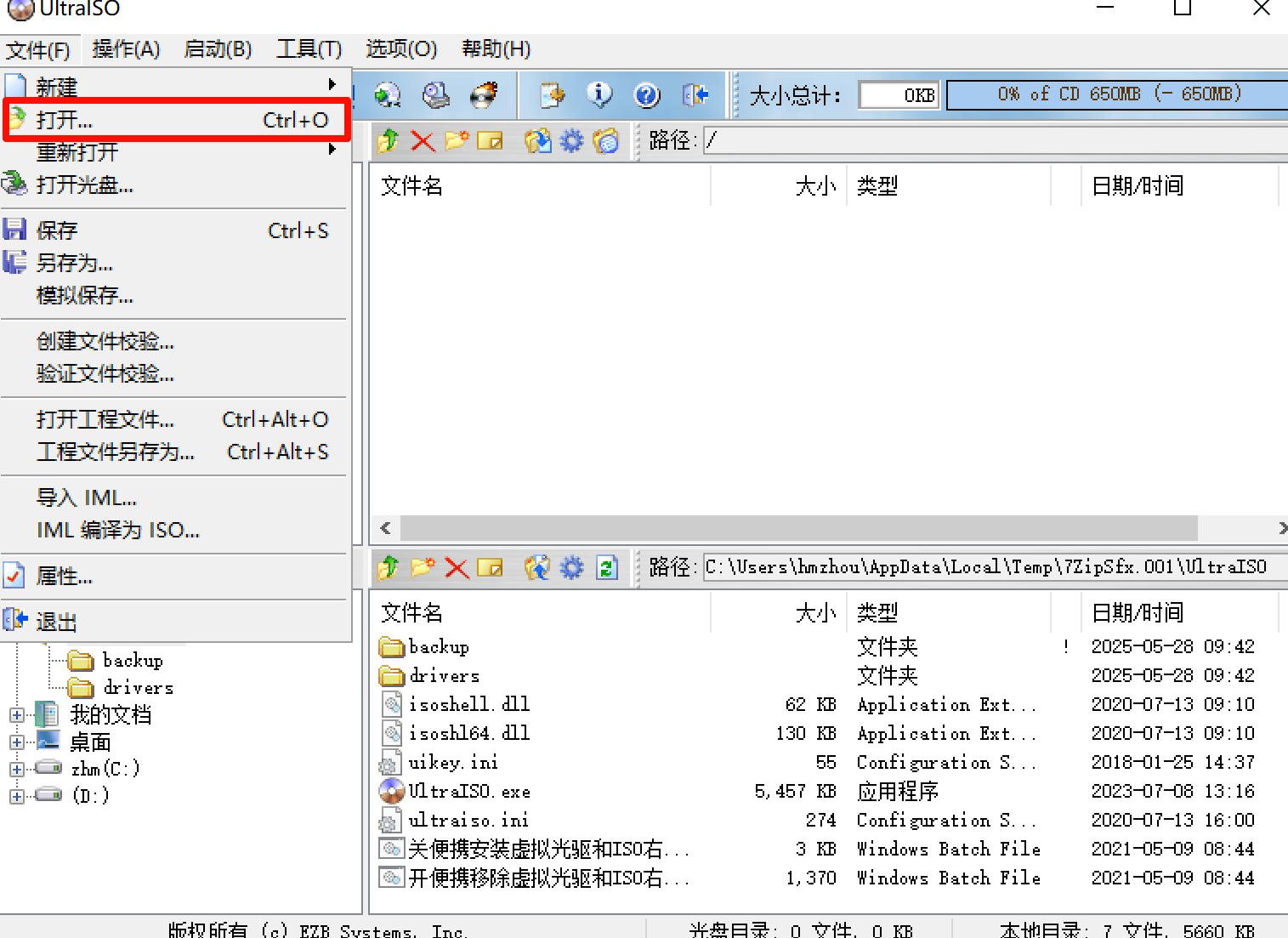Image resolution: width=1288 pixels, height=938 pixels.
Task: Expand the (D:) drive node
Action: (x=16, y=796)
